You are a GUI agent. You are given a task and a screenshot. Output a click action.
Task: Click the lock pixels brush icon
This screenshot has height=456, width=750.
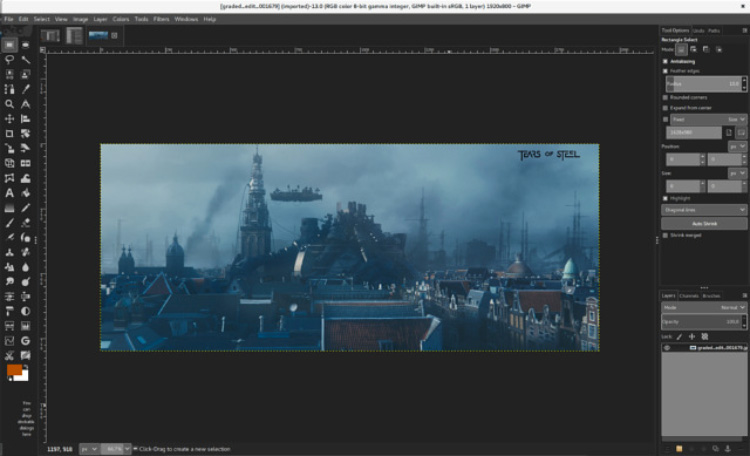677,335
